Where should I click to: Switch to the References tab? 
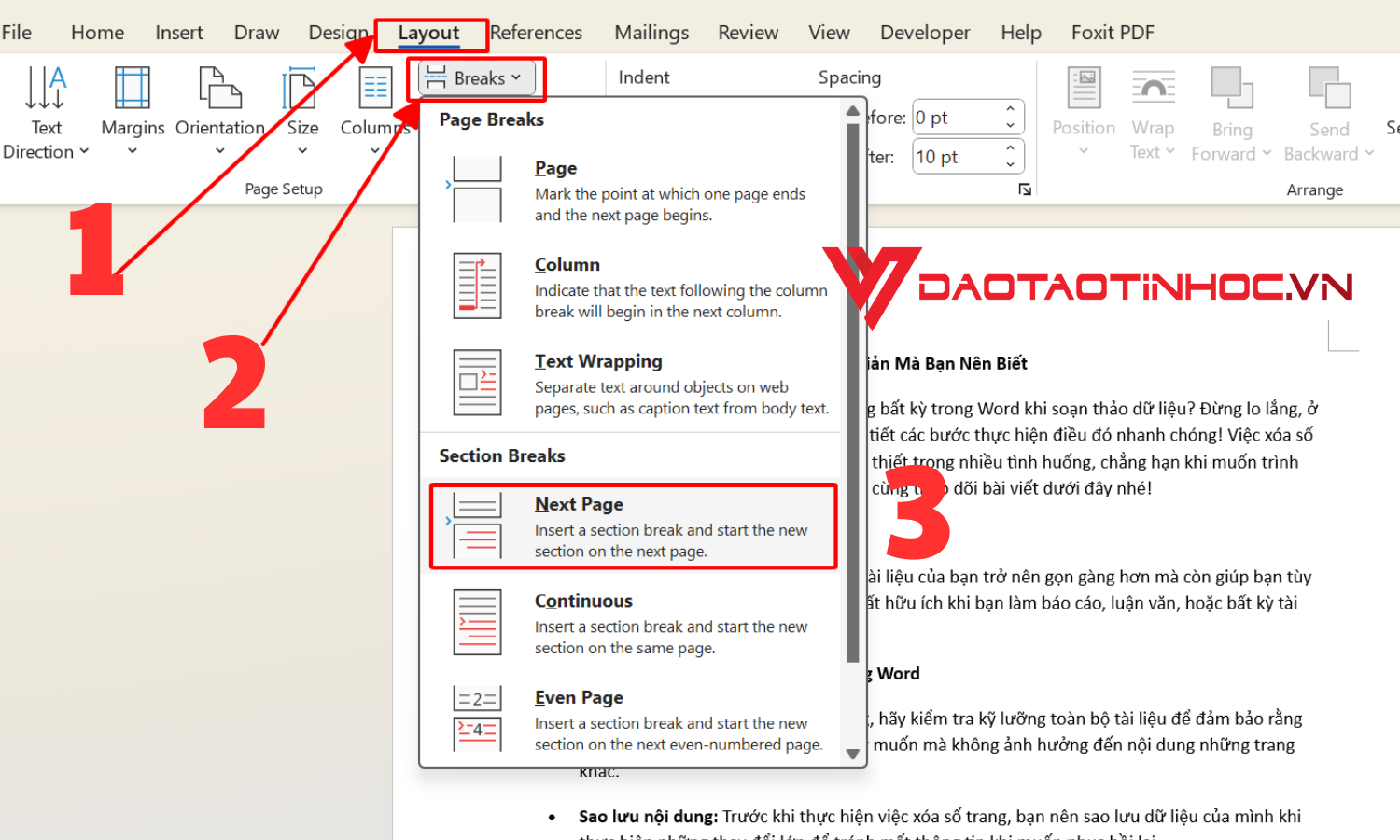click(x=536, y=33)
